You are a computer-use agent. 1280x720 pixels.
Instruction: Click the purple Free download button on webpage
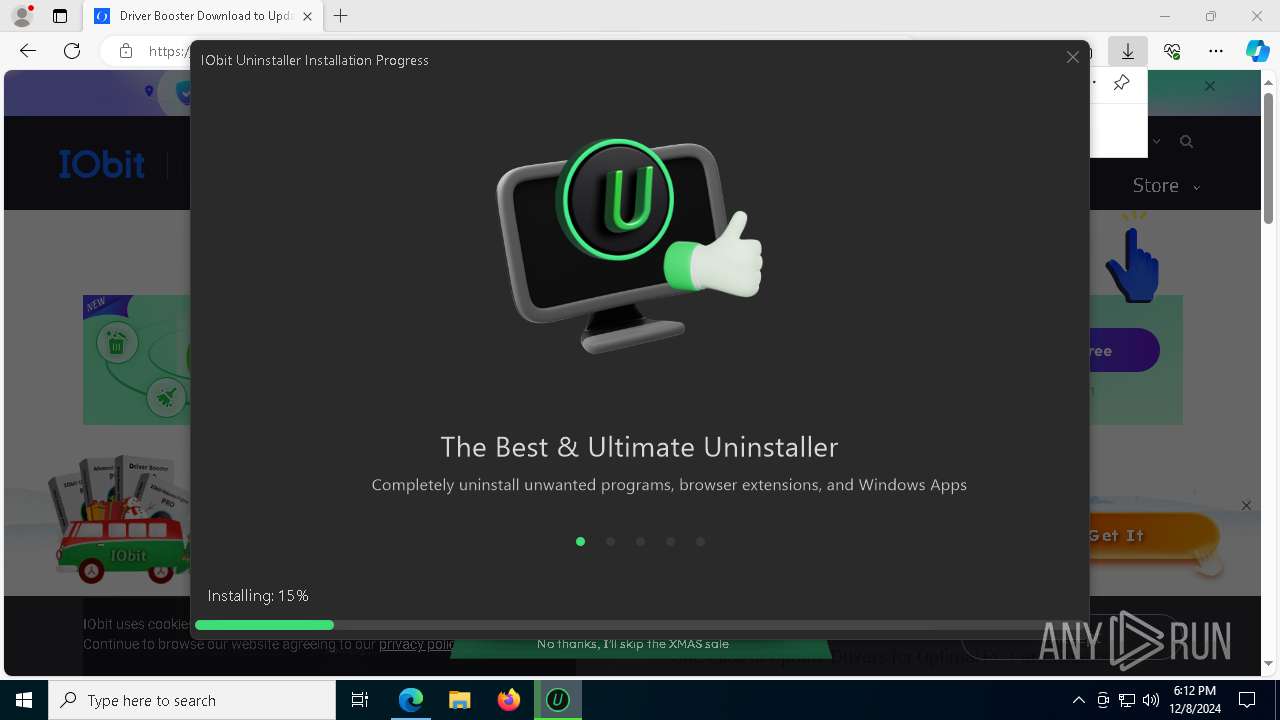[1124, 351]
